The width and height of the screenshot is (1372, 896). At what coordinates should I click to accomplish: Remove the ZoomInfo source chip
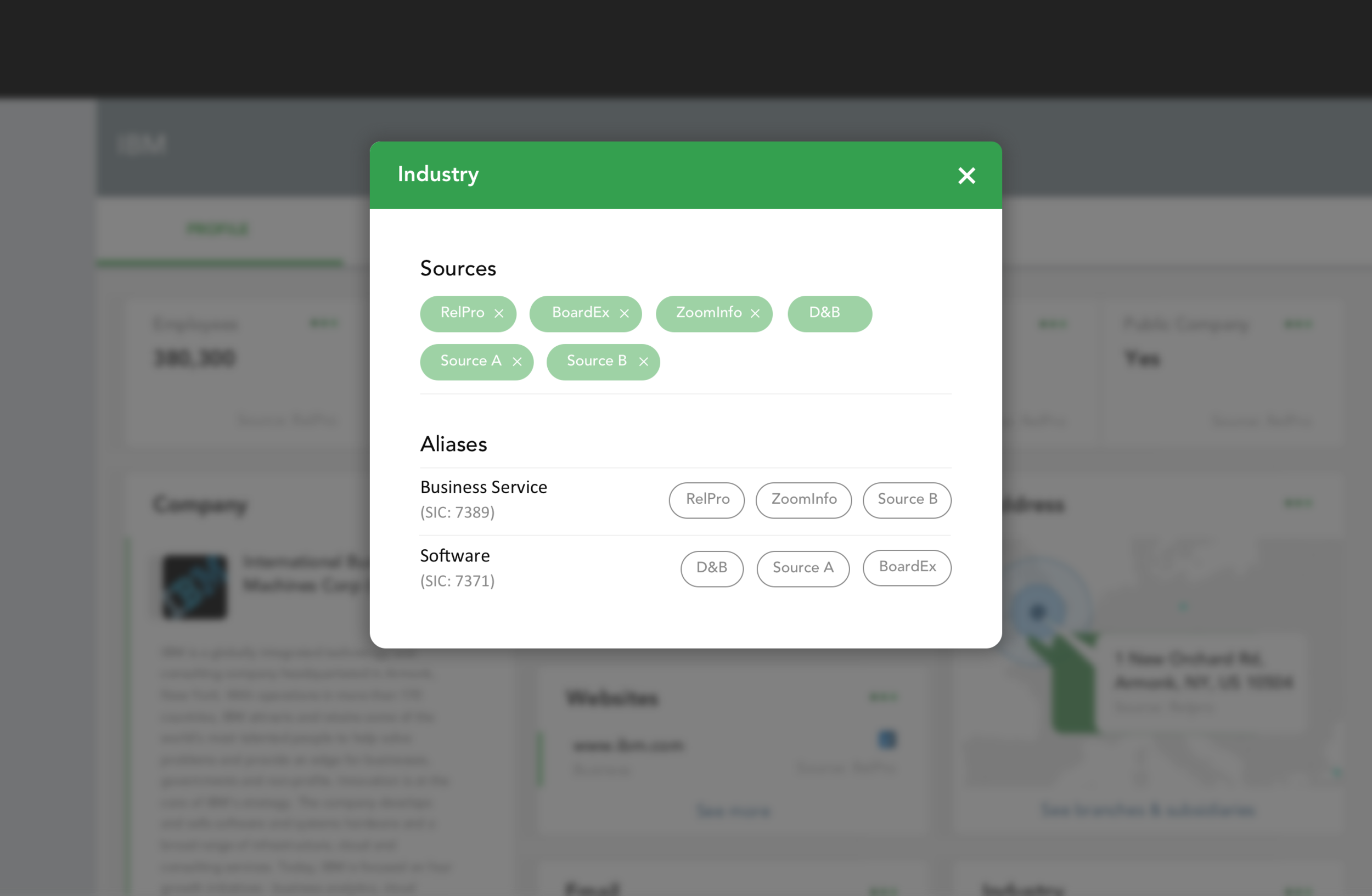755,313
